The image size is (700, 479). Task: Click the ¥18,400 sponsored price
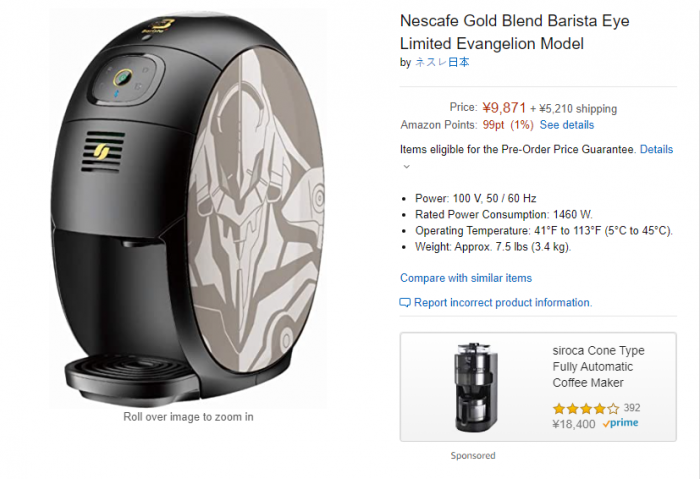(x=574, y=424)
